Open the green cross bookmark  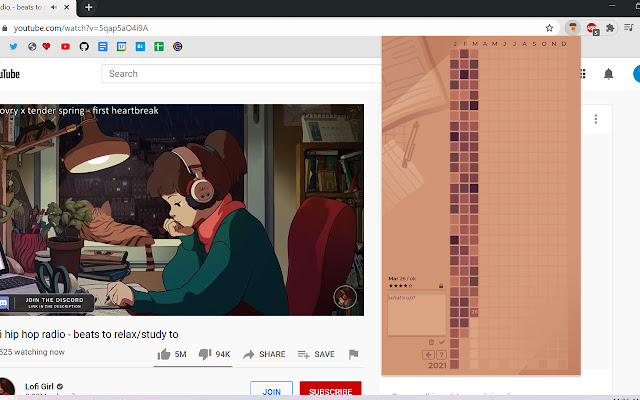tap(159, 47)
